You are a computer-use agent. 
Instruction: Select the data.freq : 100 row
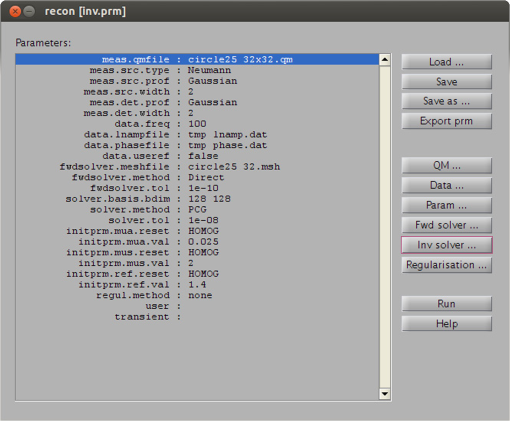[197, 124]
